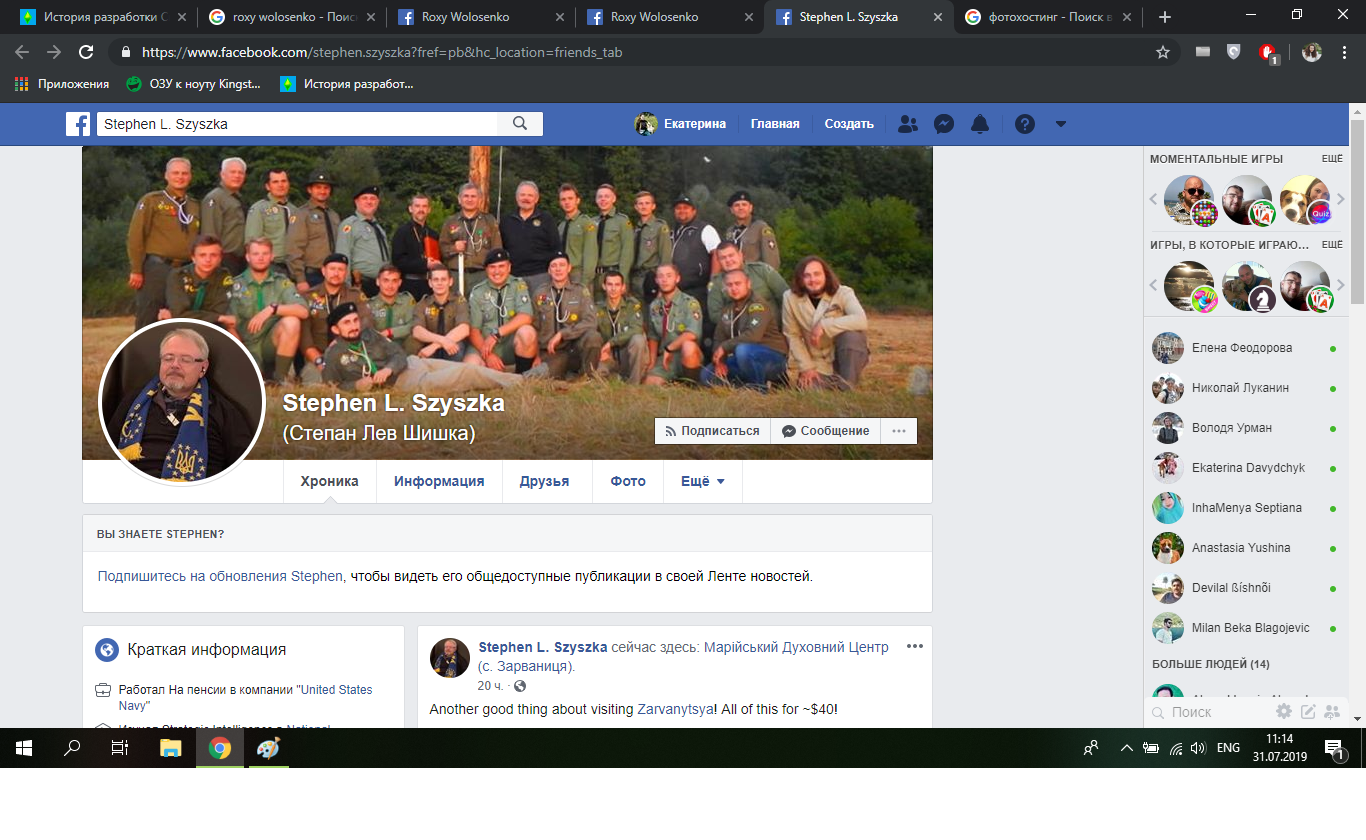Image resolution: width=1366 pixels, height=840 pixels.
Task: Open chat with InhaMenya Septiana
Action: click(x=1244, y=508)
